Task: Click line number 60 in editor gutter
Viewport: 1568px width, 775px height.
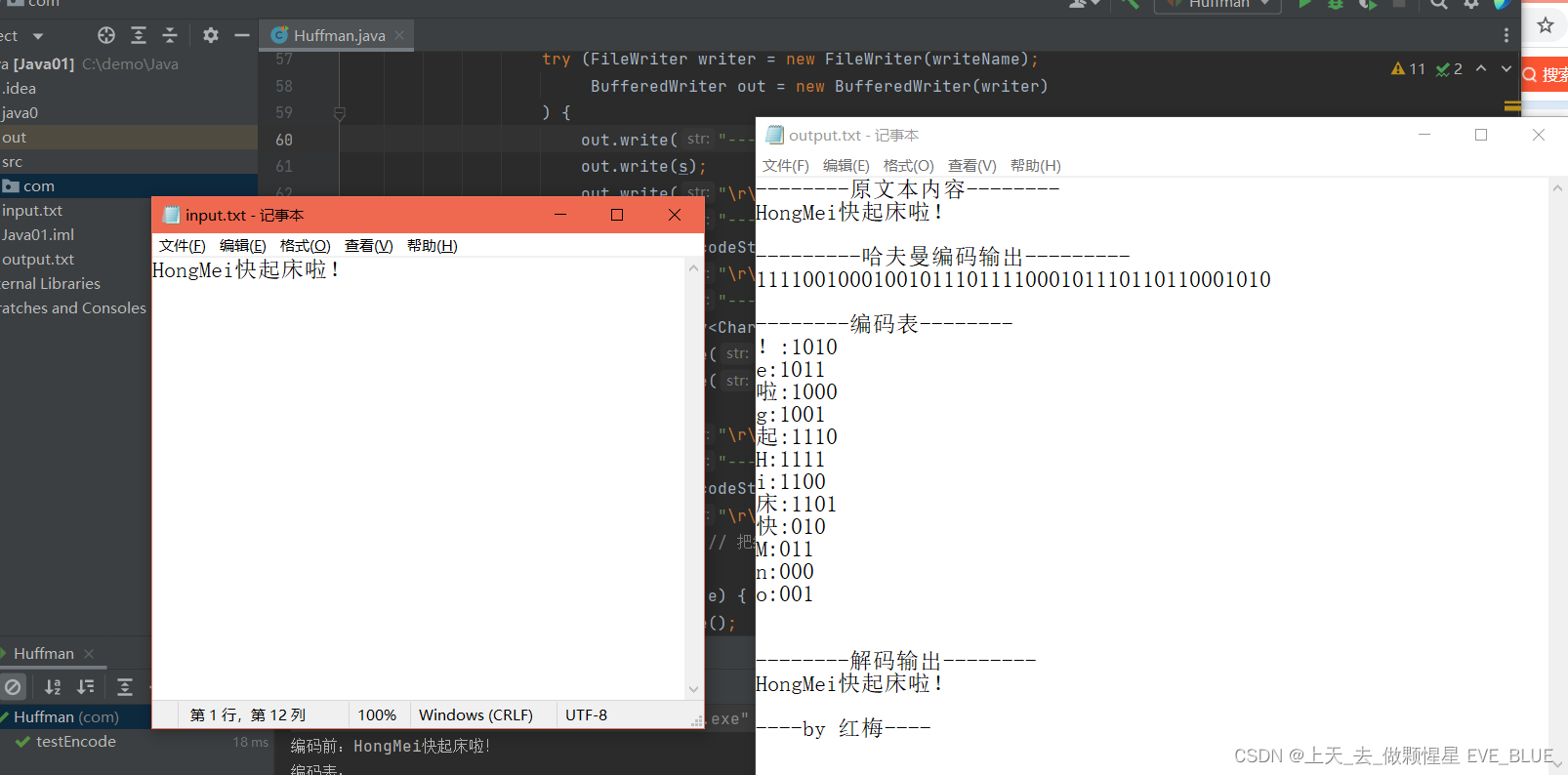Action: pyautogui.click(x=284, y=140)
